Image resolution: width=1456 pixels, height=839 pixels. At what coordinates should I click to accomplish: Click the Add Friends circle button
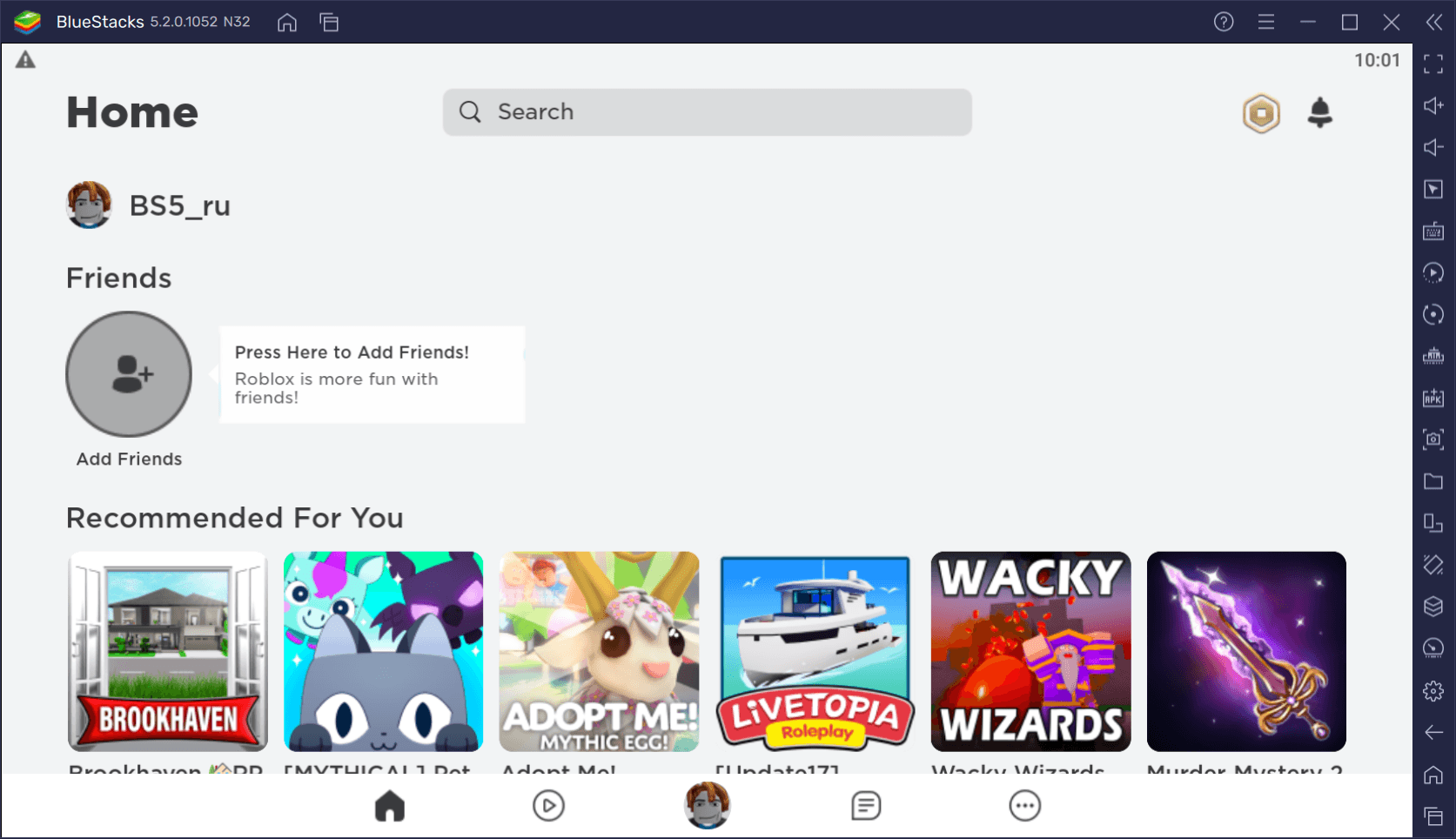point(129,374)
